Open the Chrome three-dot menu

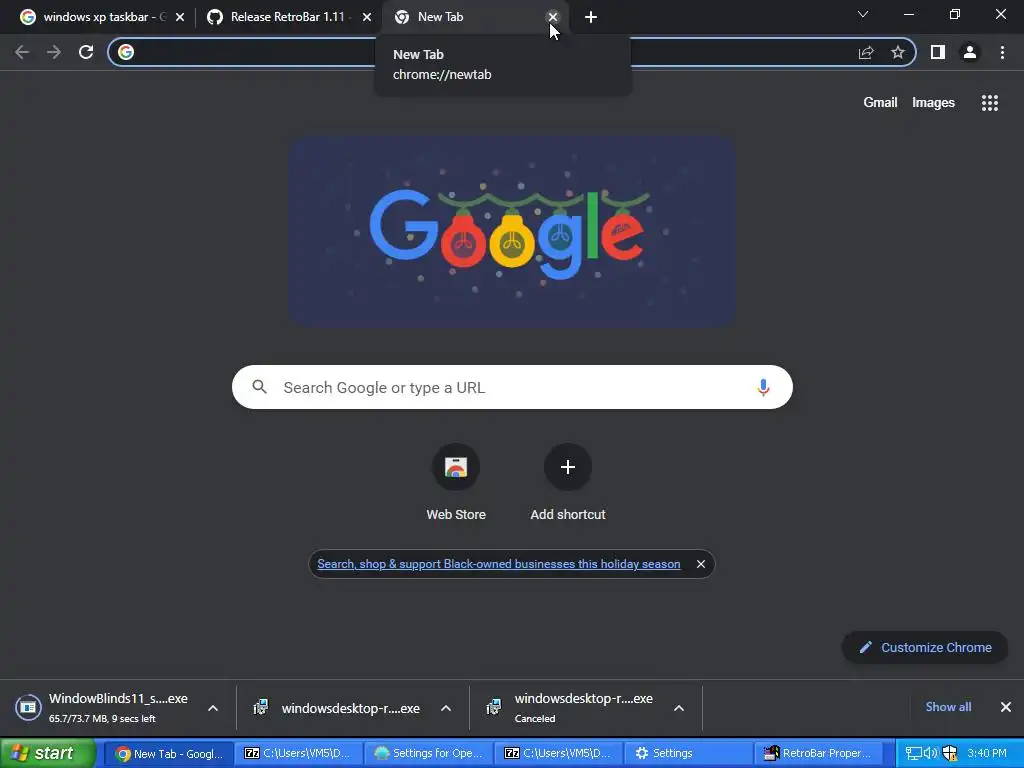pyautogui.click(x=1002, y=52)
